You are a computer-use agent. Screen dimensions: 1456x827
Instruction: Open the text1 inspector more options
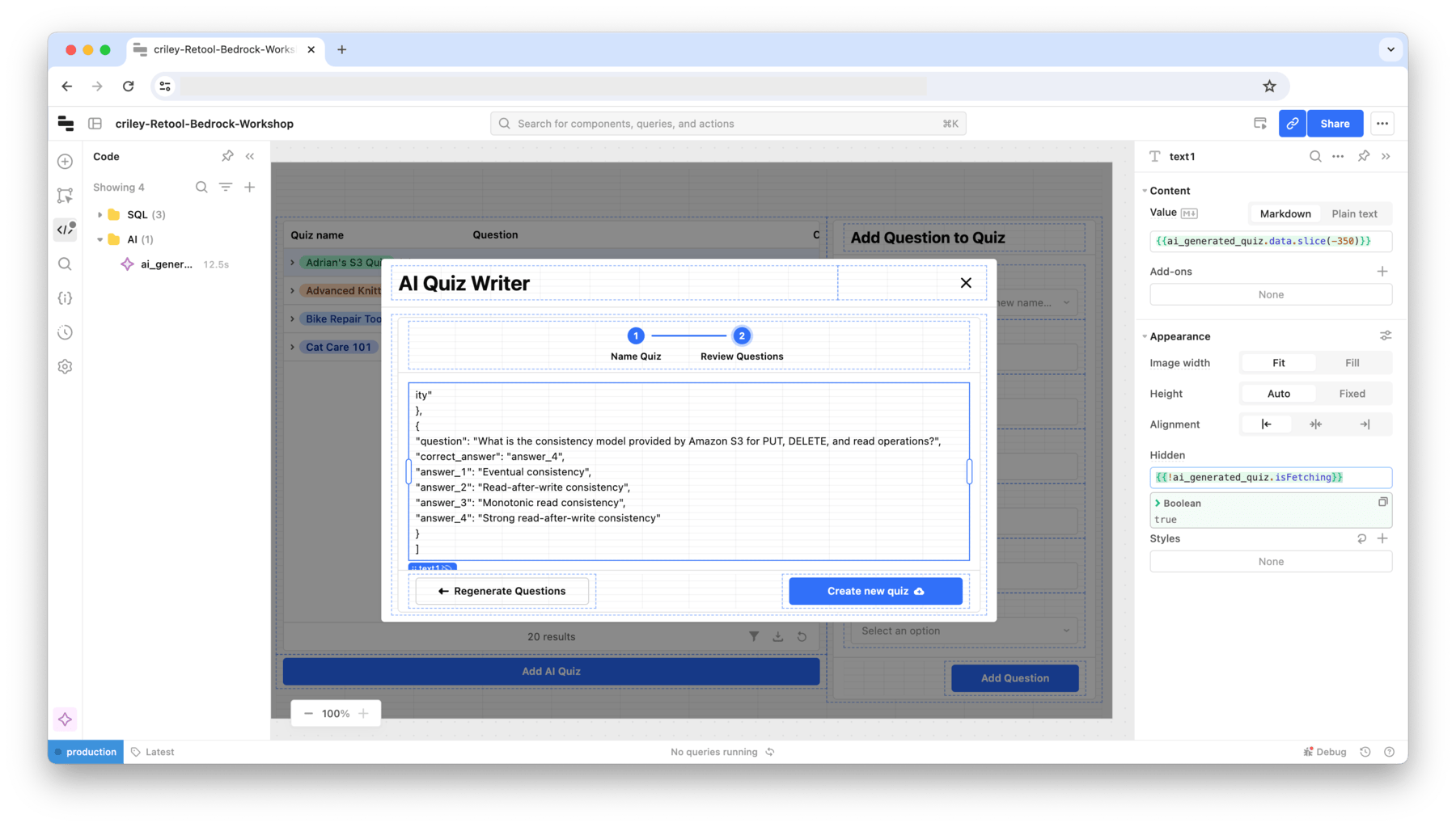[x=1338, y=156]
